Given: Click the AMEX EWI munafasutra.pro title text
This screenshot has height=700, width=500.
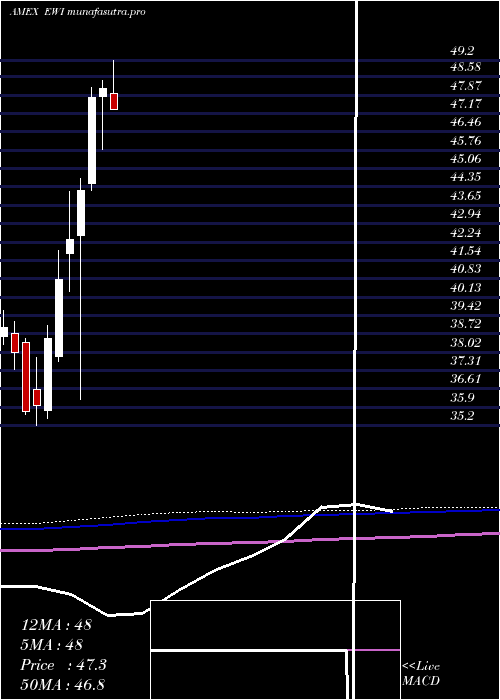Looking at the screenshot, I should tap(78, 12).
